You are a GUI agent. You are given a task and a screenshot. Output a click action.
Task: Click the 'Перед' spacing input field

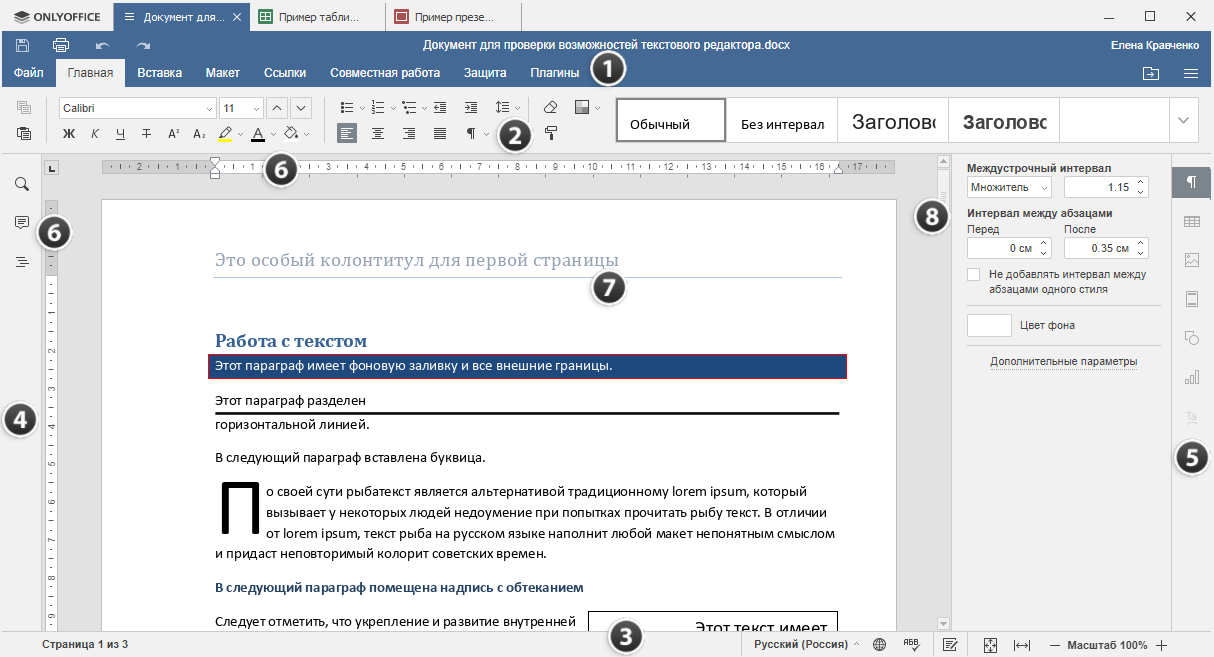coord(1002,248)
